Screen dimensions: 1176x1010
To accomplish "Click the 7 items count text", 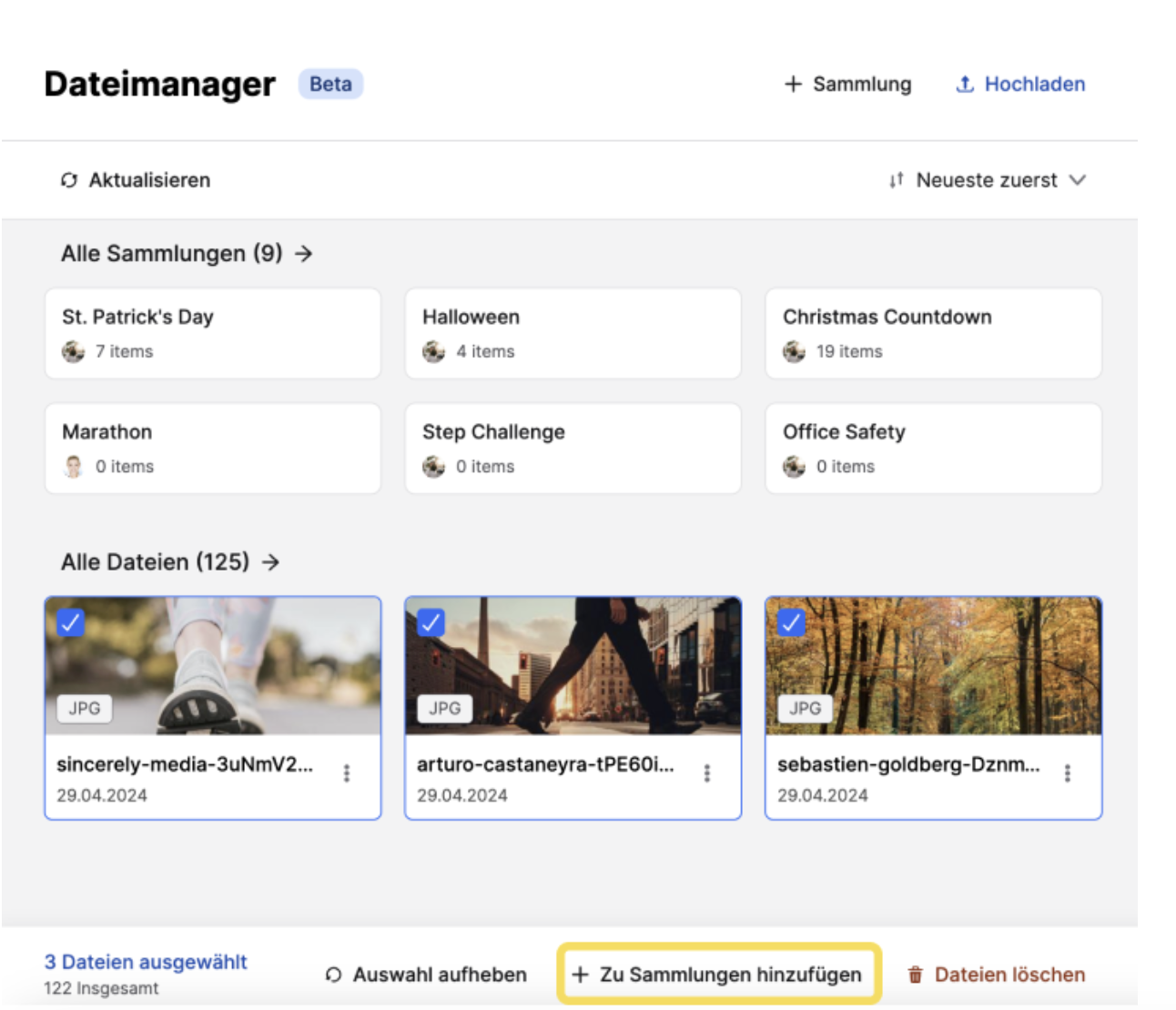I will (x=125, y=351).
